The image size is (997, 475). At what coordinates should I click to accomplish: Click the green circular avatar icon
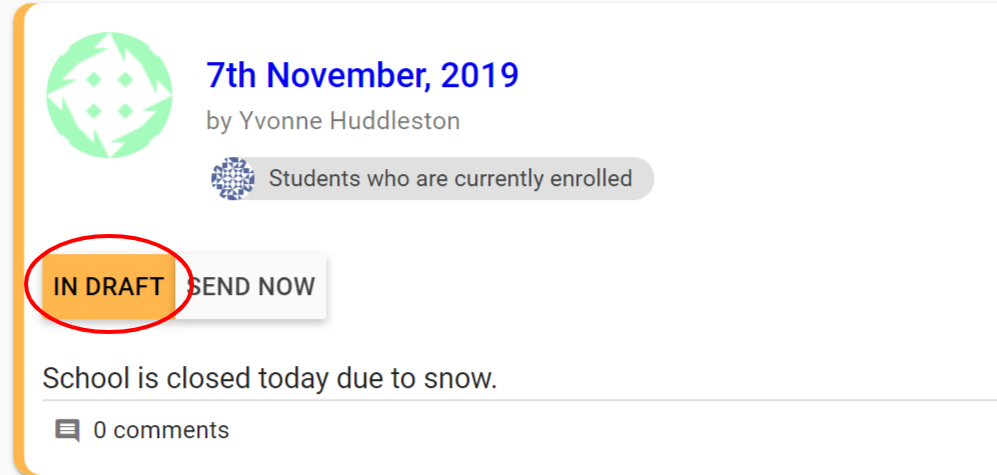click(x=96, y=95)
